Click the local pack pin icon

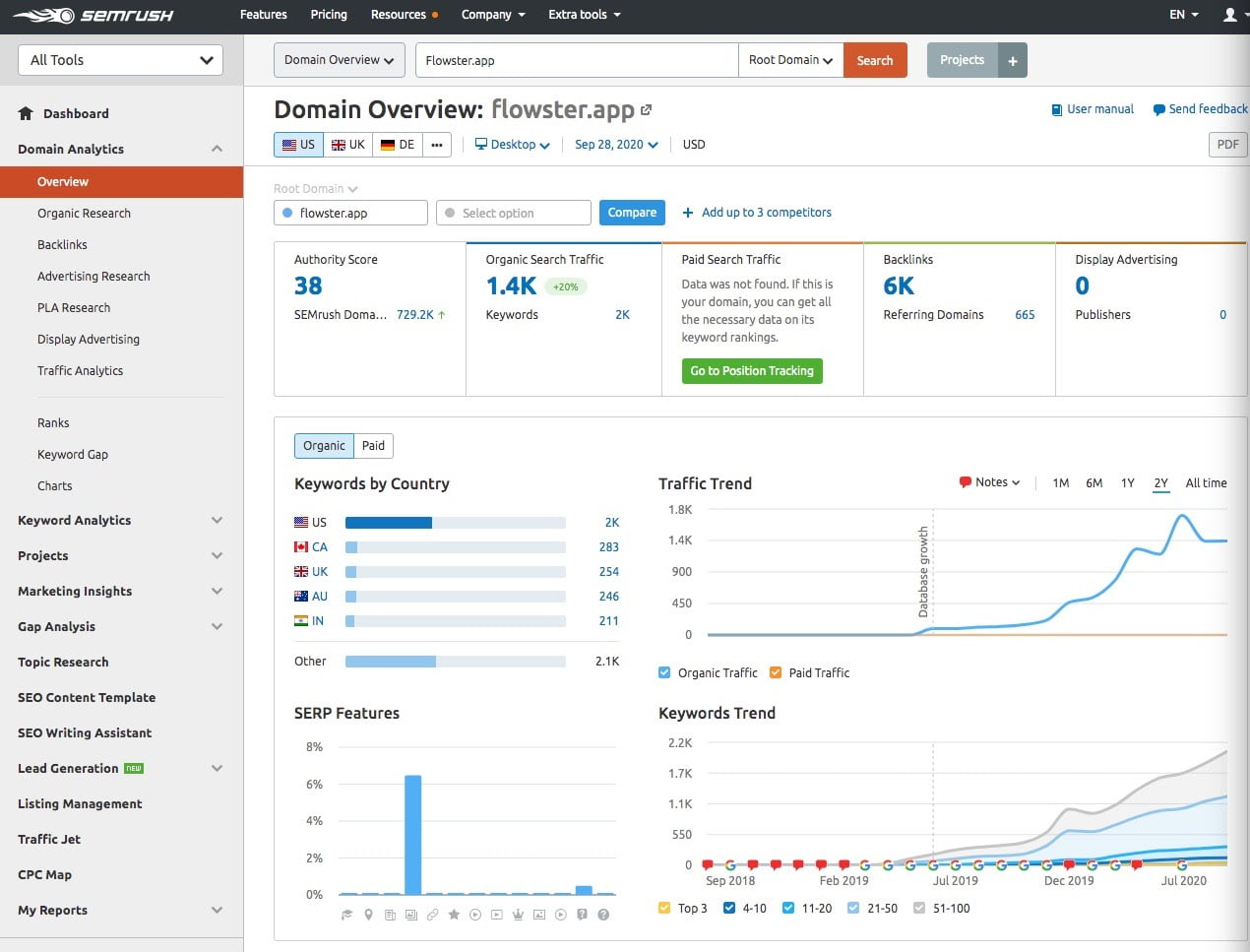tap(368, 915)
